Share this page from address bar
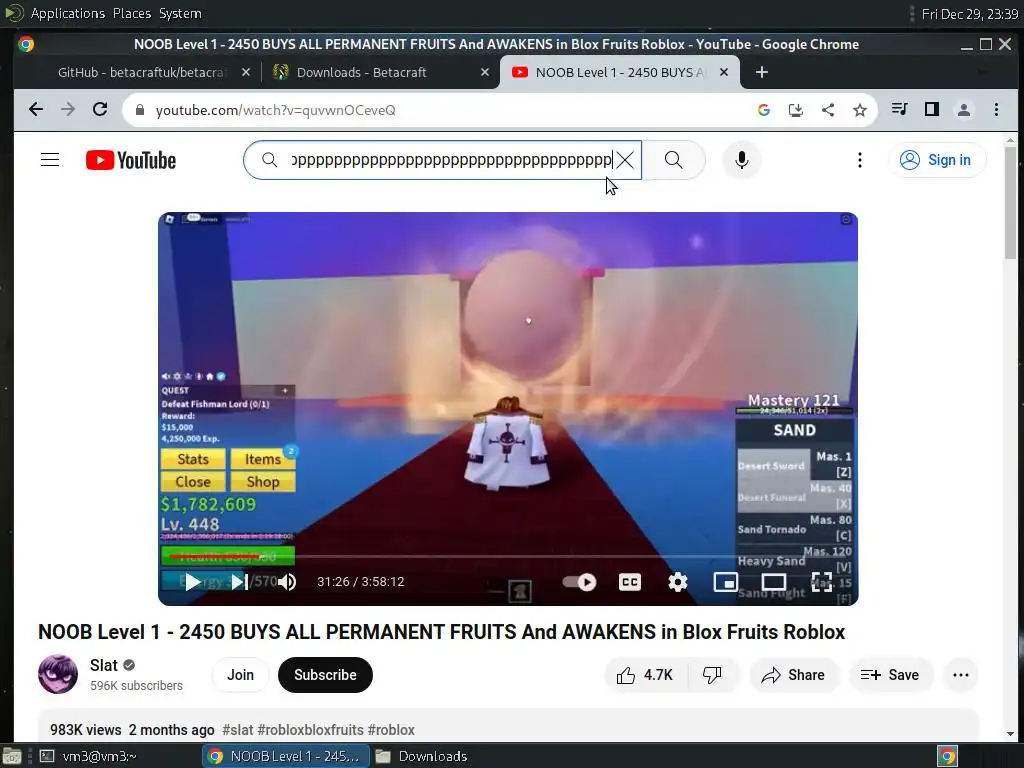 point(827,110)
